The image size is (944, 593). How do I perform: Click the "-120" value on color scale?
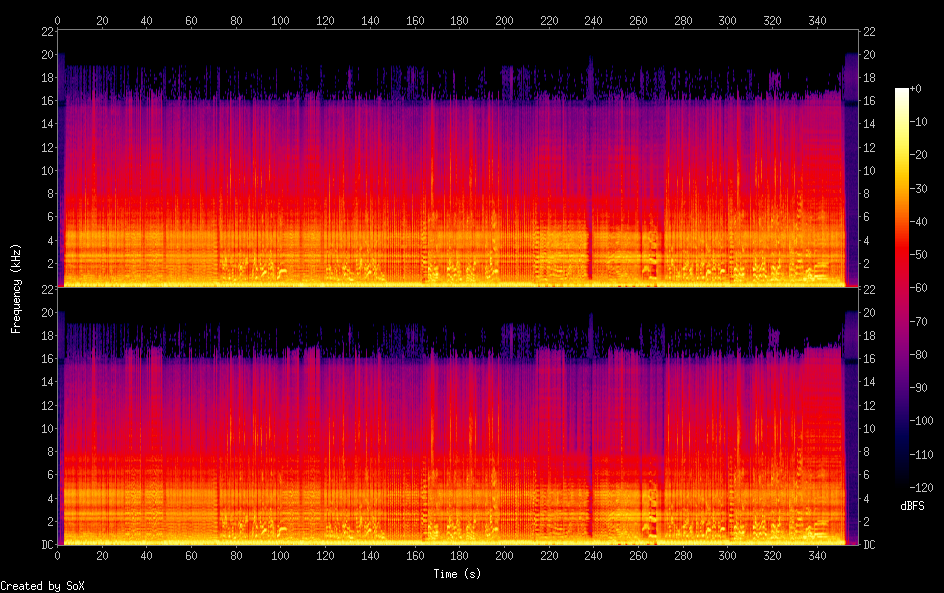pos(921,488)
